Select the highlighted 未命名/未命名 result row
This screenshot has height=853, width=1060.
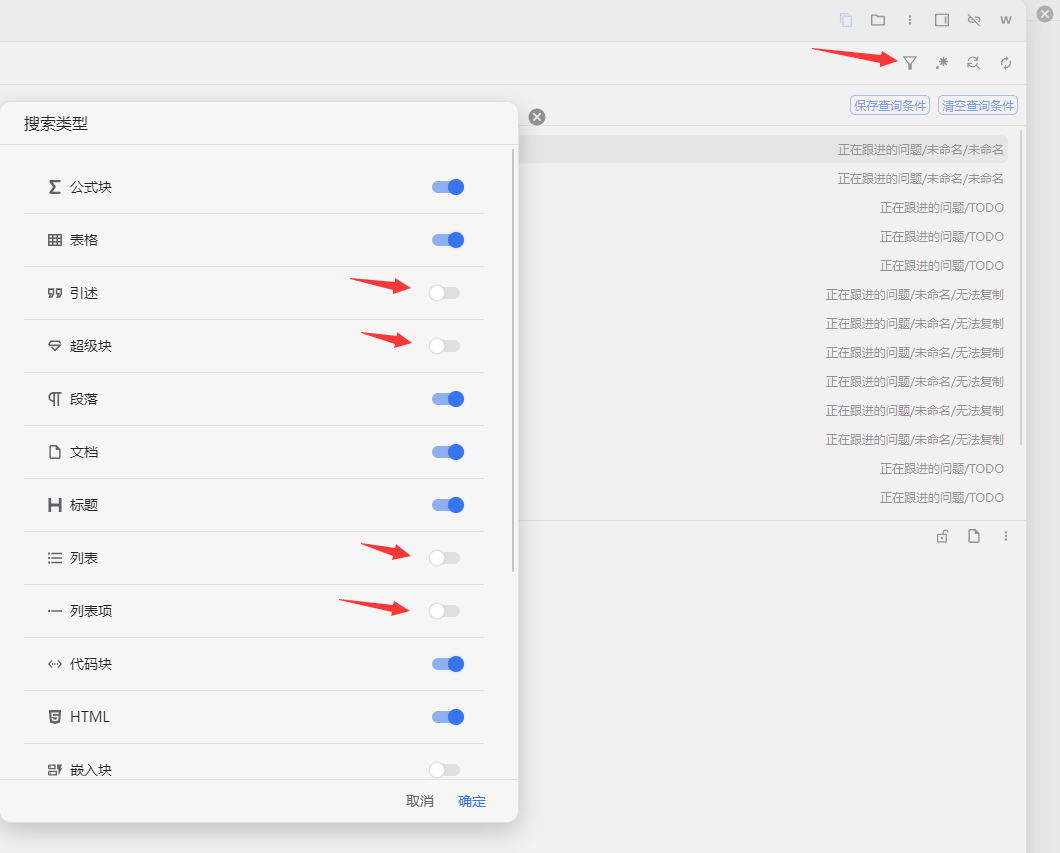click(763, 149)
